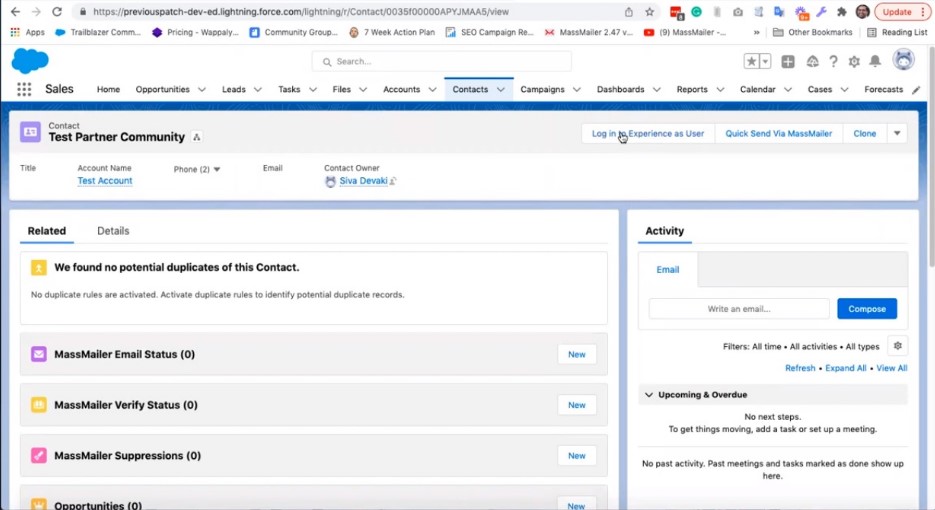Image resolution: width=935 pixels, height=510 pixels.
Task: Expand the Phone (2) dropdown
Action: coord(216,169)
